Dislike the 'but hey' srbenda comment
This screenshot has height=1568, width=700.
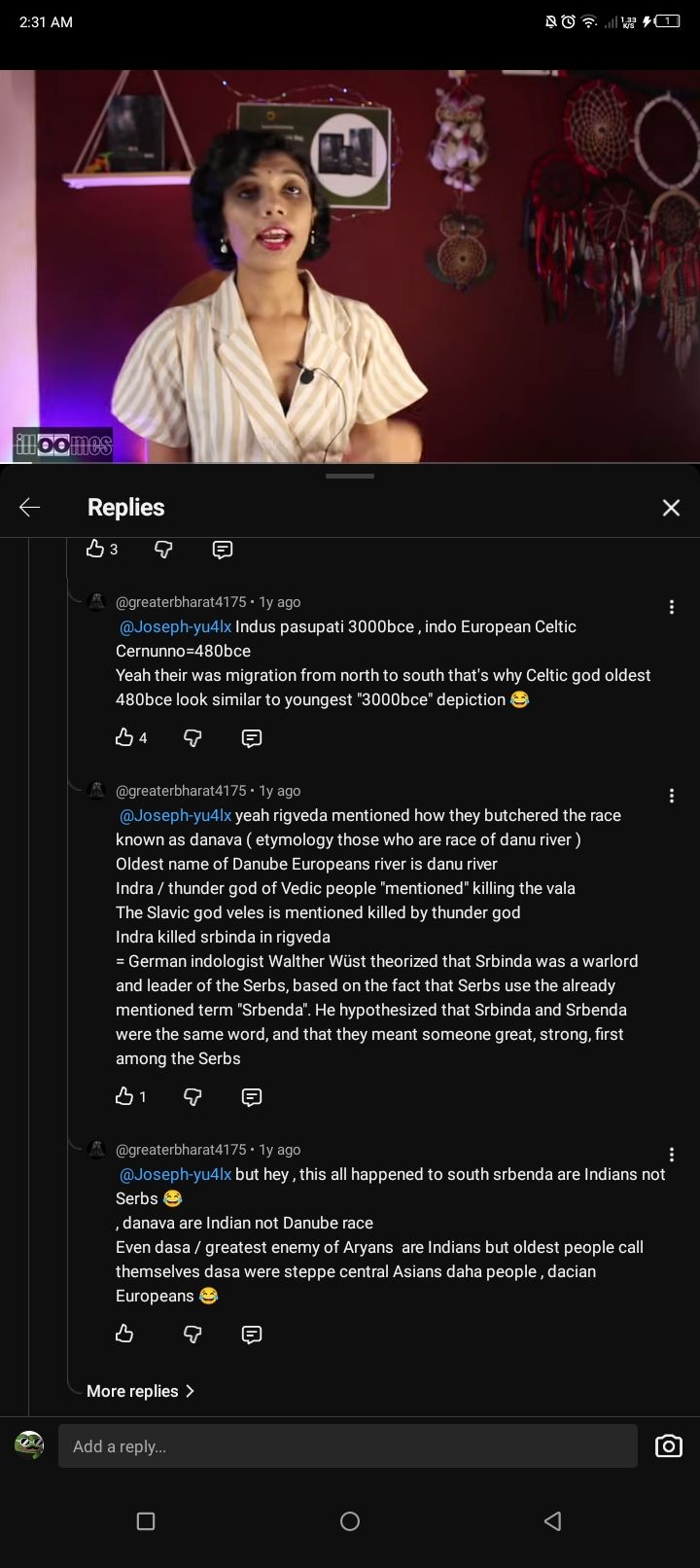pyautogui.click(x=192, y=1334)
